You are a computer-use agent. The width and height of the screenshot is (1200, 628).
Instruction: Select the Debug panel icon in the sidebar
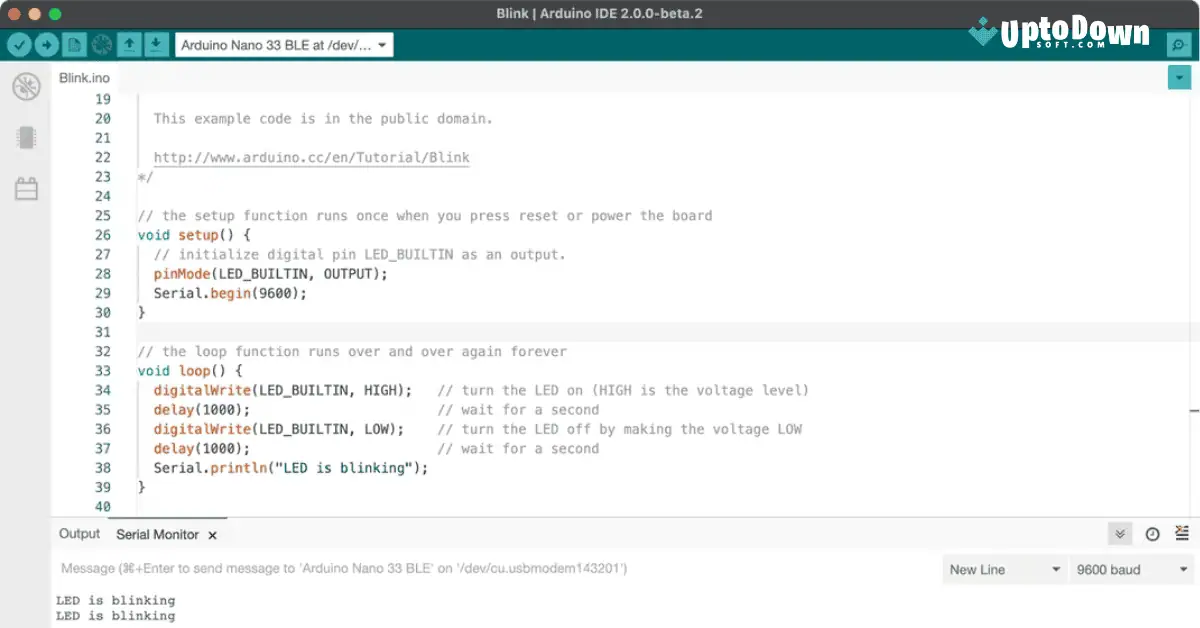coord(27,86)
